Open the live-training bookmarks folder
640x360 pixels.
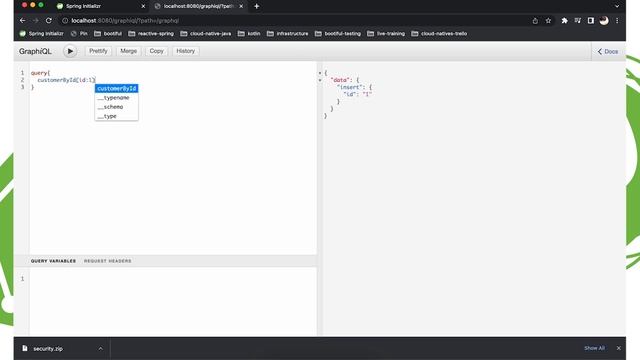tap(386, 33)
